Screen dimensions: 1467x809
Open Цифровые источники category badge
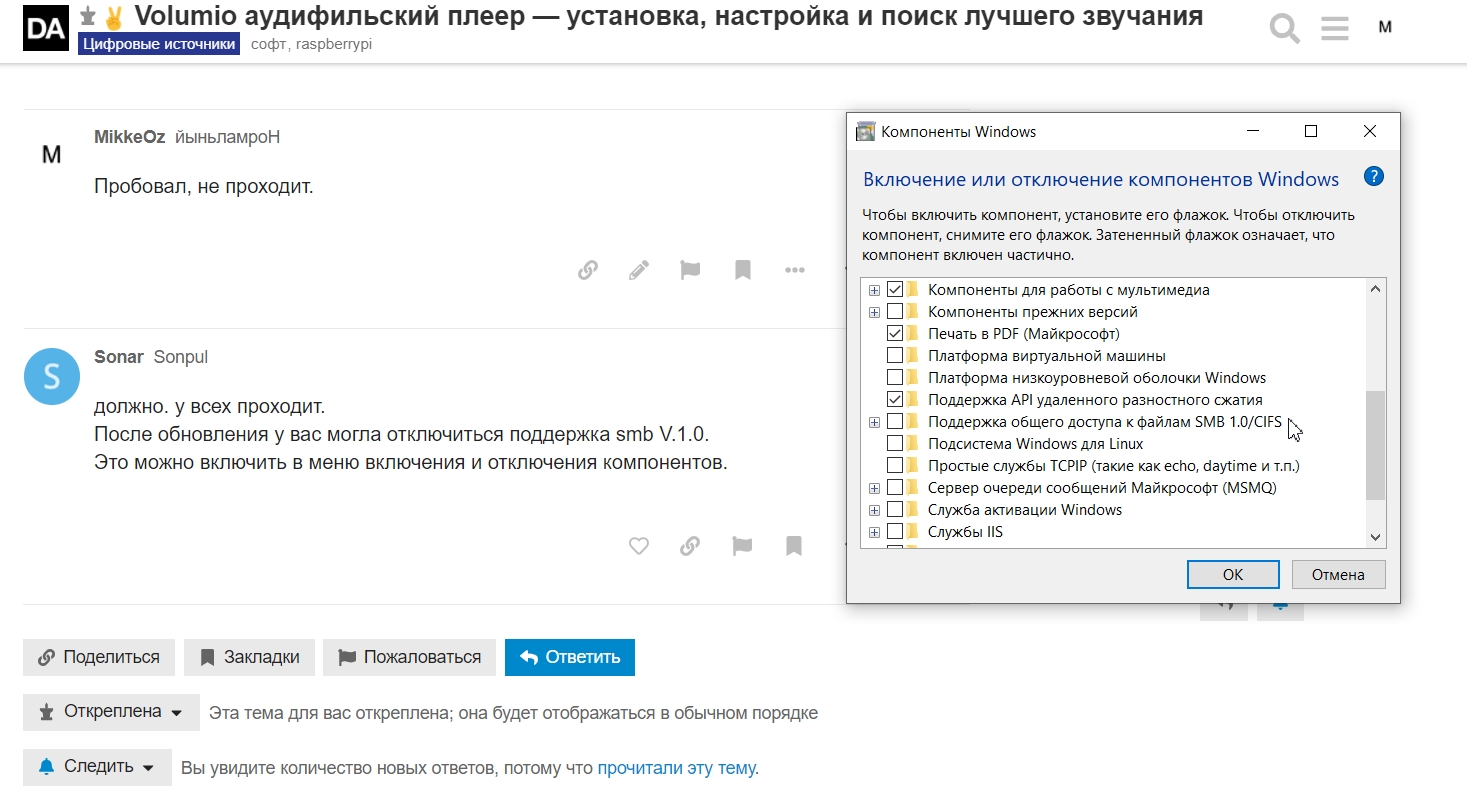pos(159,44)
